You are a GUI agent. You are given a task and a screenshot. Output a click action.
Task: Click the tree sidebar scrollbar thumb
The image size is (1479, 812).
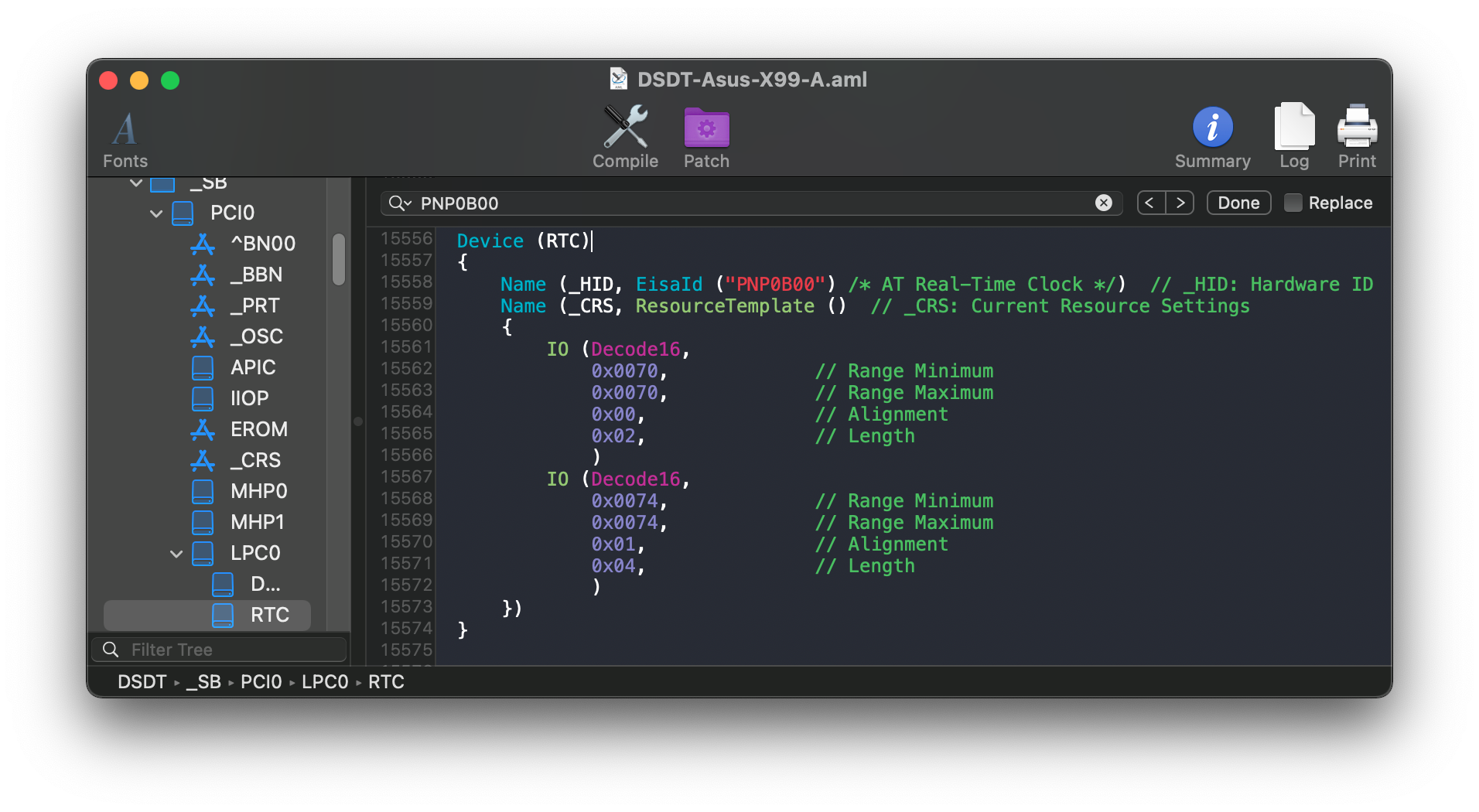pyautogui.click(x=339, y=259)
